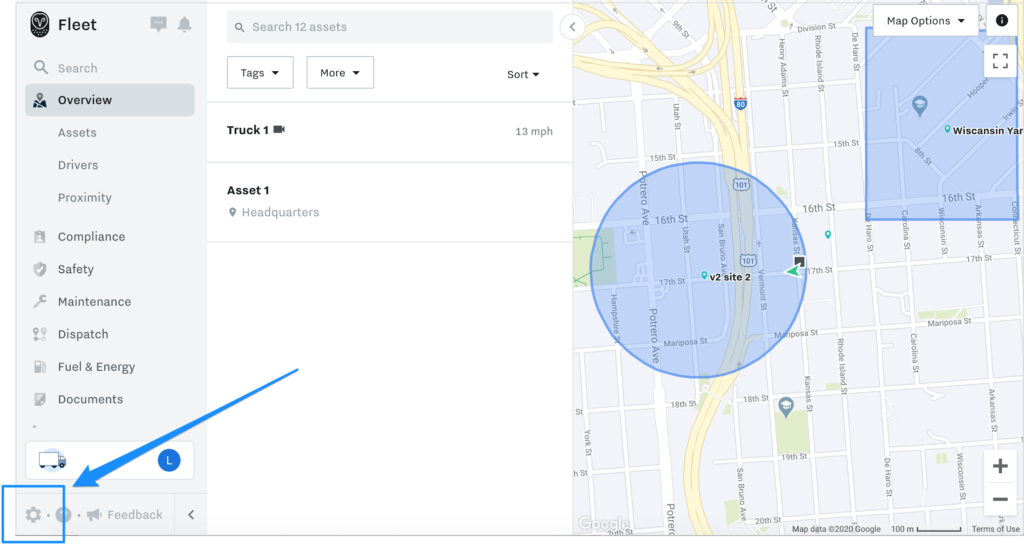Open the Terms of Use link
Viewport: 1024px width, 544px height.
pos(995,529)
